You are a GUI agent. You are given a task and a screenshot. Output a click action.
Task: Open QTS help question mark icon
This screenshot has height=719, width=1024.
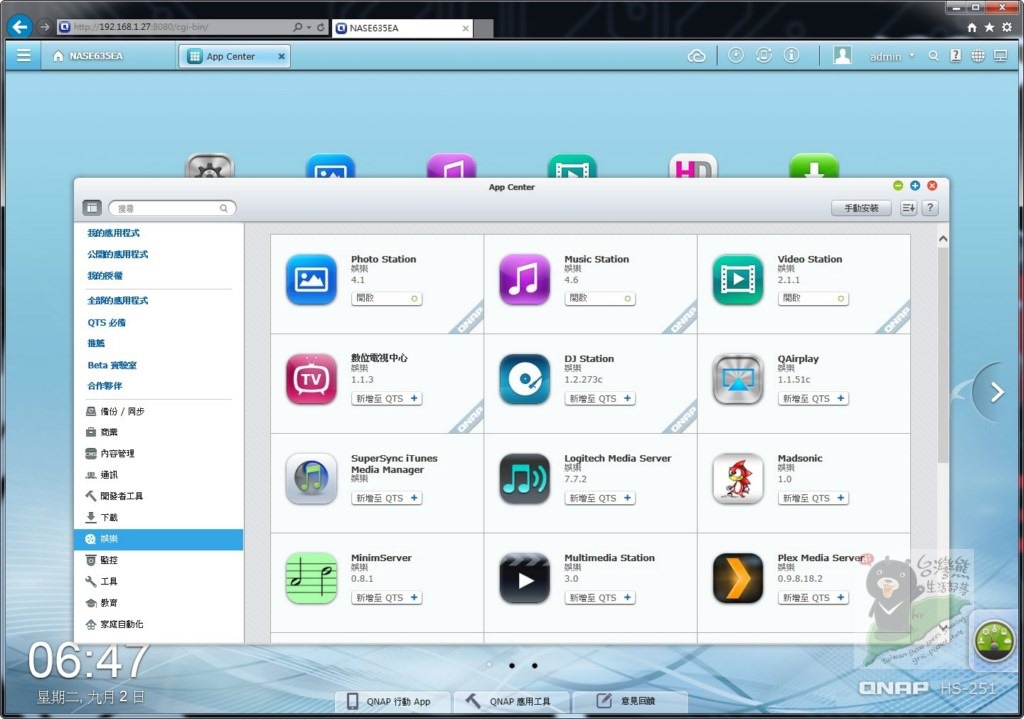(955, 56)
